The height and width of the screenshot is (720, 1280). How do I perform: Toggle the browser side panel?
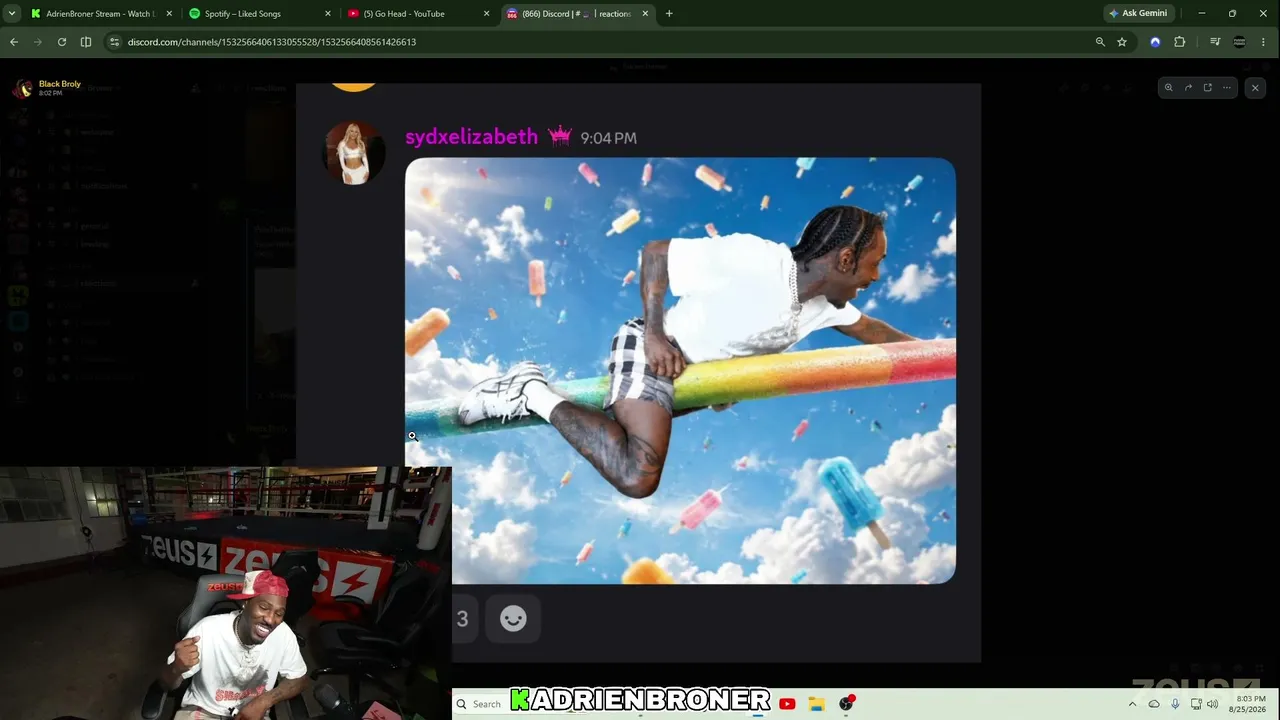tap(86, 42)
